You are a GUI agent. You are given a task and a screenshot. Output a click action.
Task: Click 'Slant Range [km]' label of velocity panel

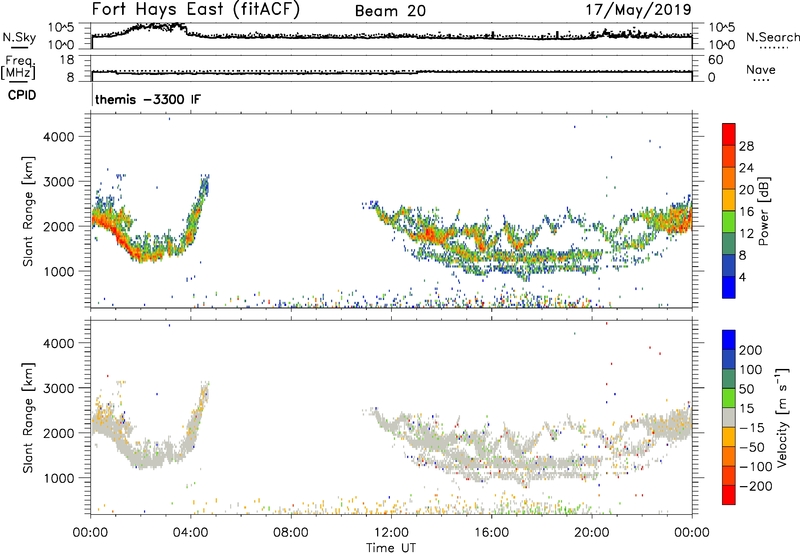tap(28, 418)
